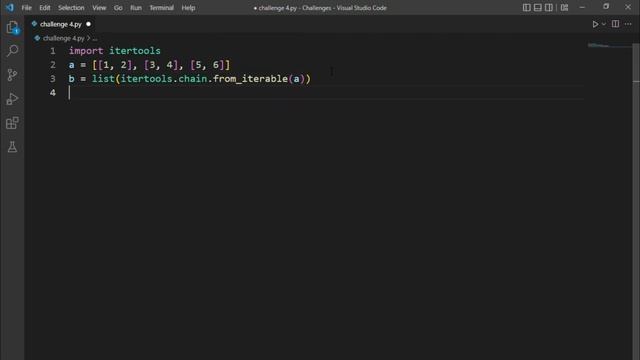Click variable 'a' on line 2
640x360 pixels.
click(x=71, y=65)
